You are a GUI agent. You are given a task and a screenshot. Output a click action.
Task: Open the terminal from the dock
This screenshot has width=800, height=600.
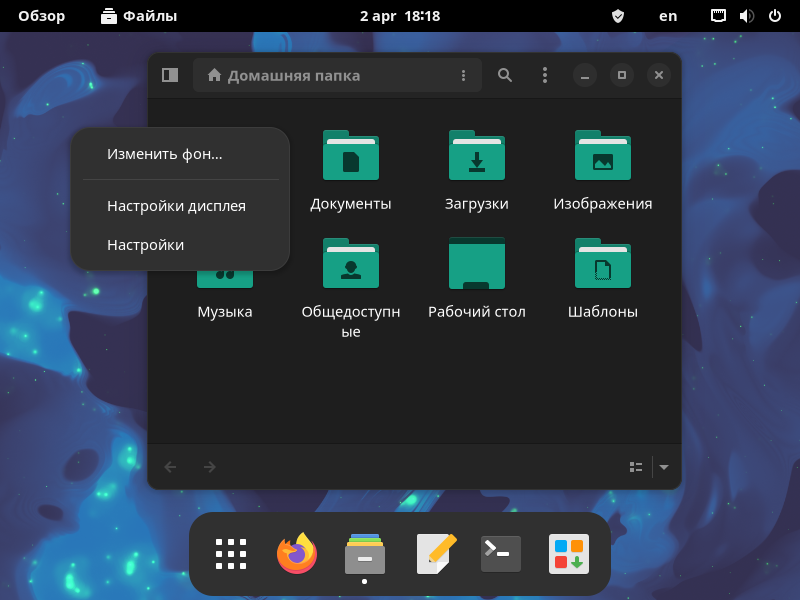(x=499, y=552)
